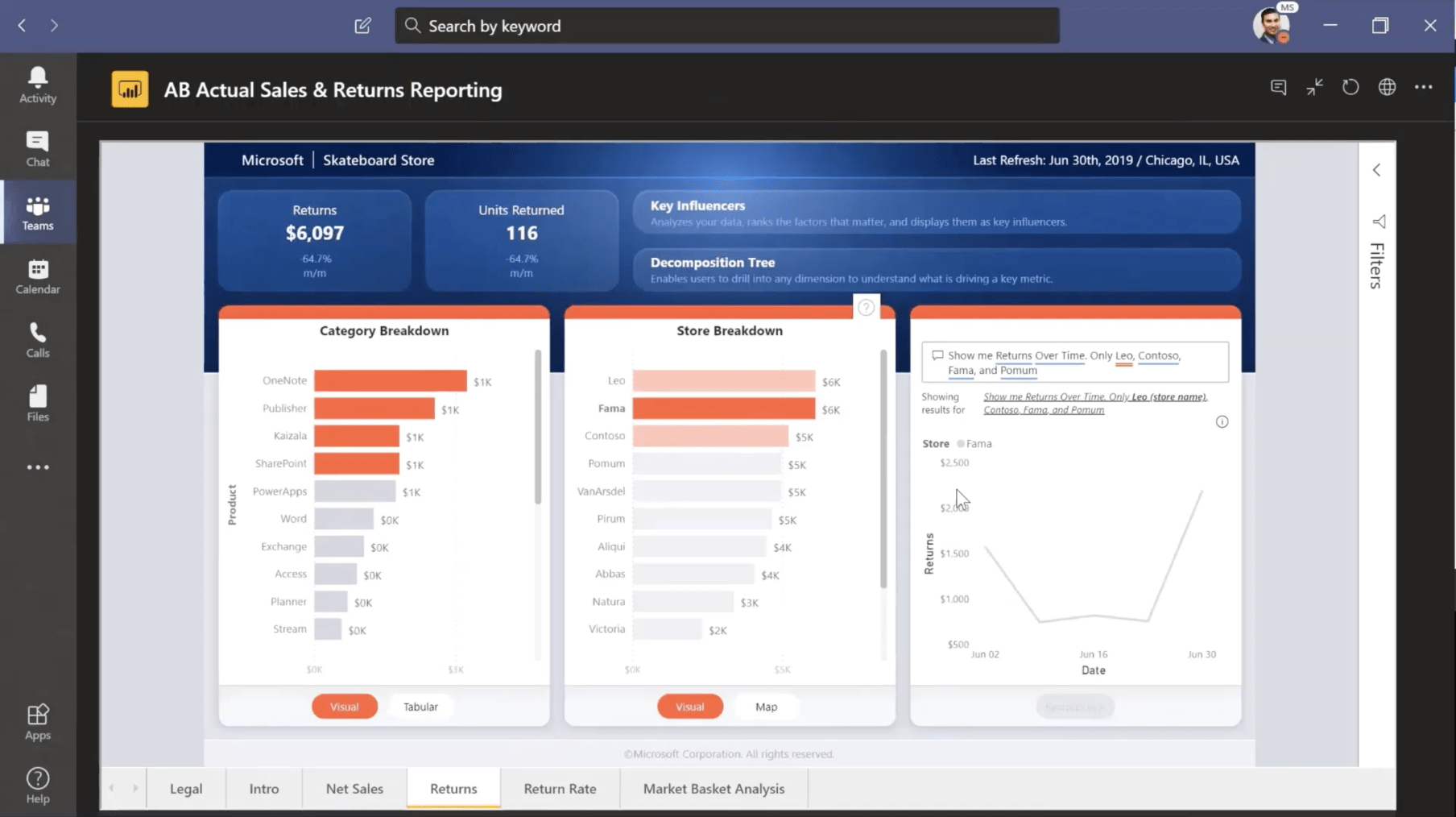Select the Teams sidebar icon

[38, 213]
